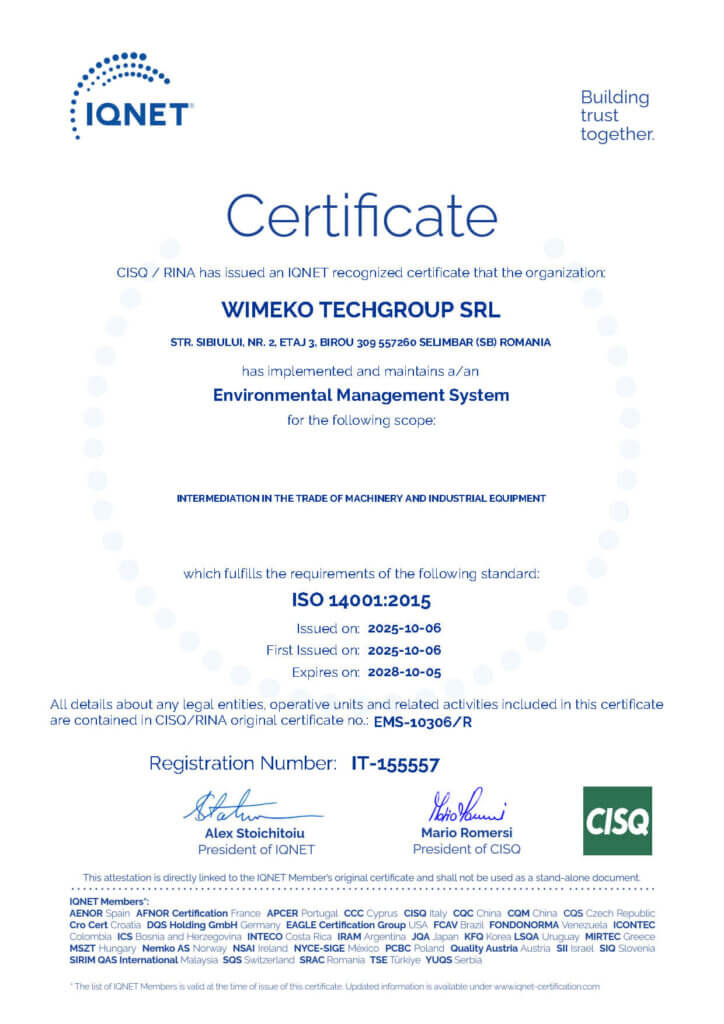Click 'which fulfills the requirements' line
This screenshot has width=724, height=1024.
[361, 574]
